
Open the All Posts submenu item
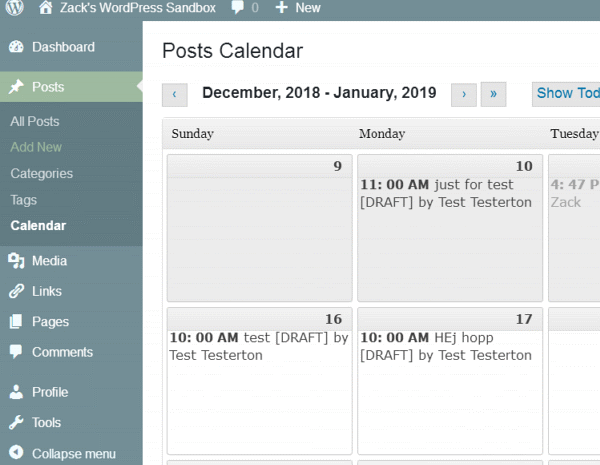click(35, 121)
